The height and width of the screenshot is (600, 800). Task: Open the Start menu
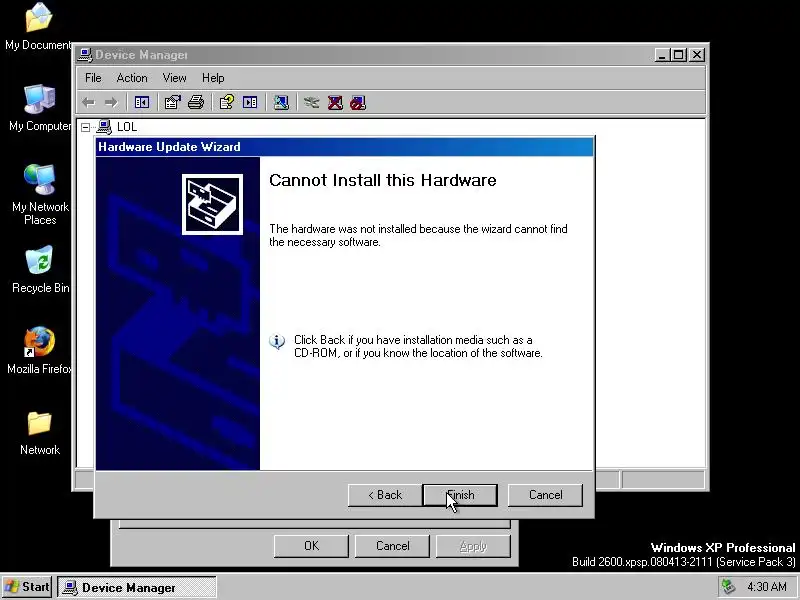[28, 587]
